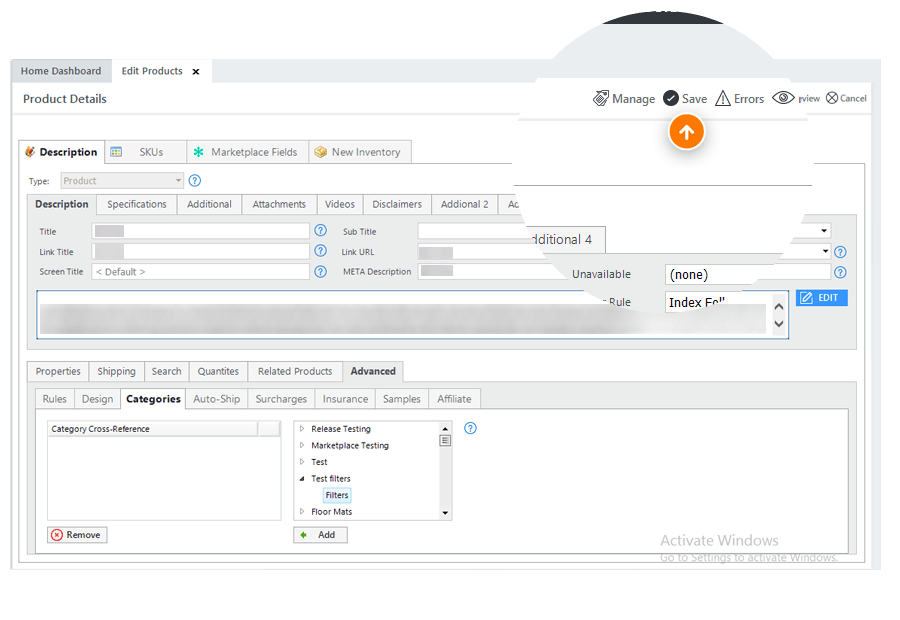Open the Insurance sub-tab
The image size is (900, 620).
(345, 399)
